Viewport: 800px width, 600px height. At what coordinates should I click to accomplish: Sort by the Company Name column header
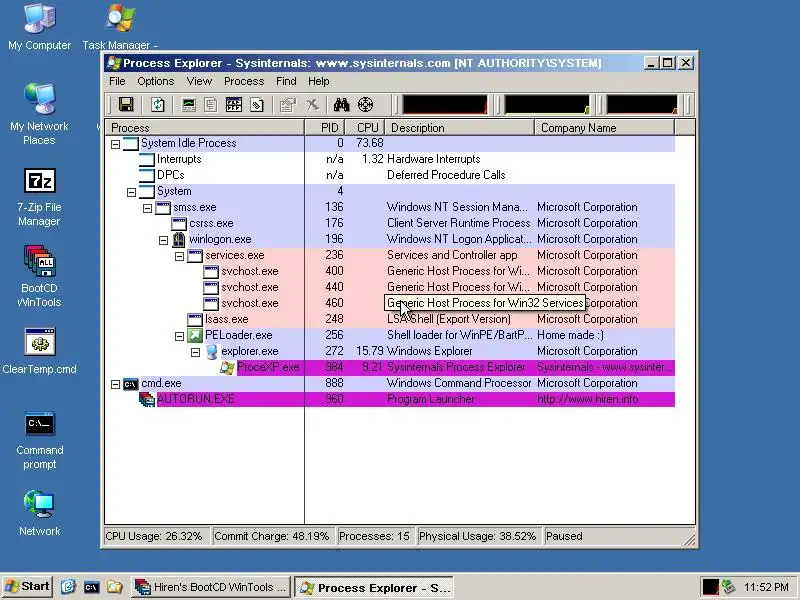click(605, 128)
